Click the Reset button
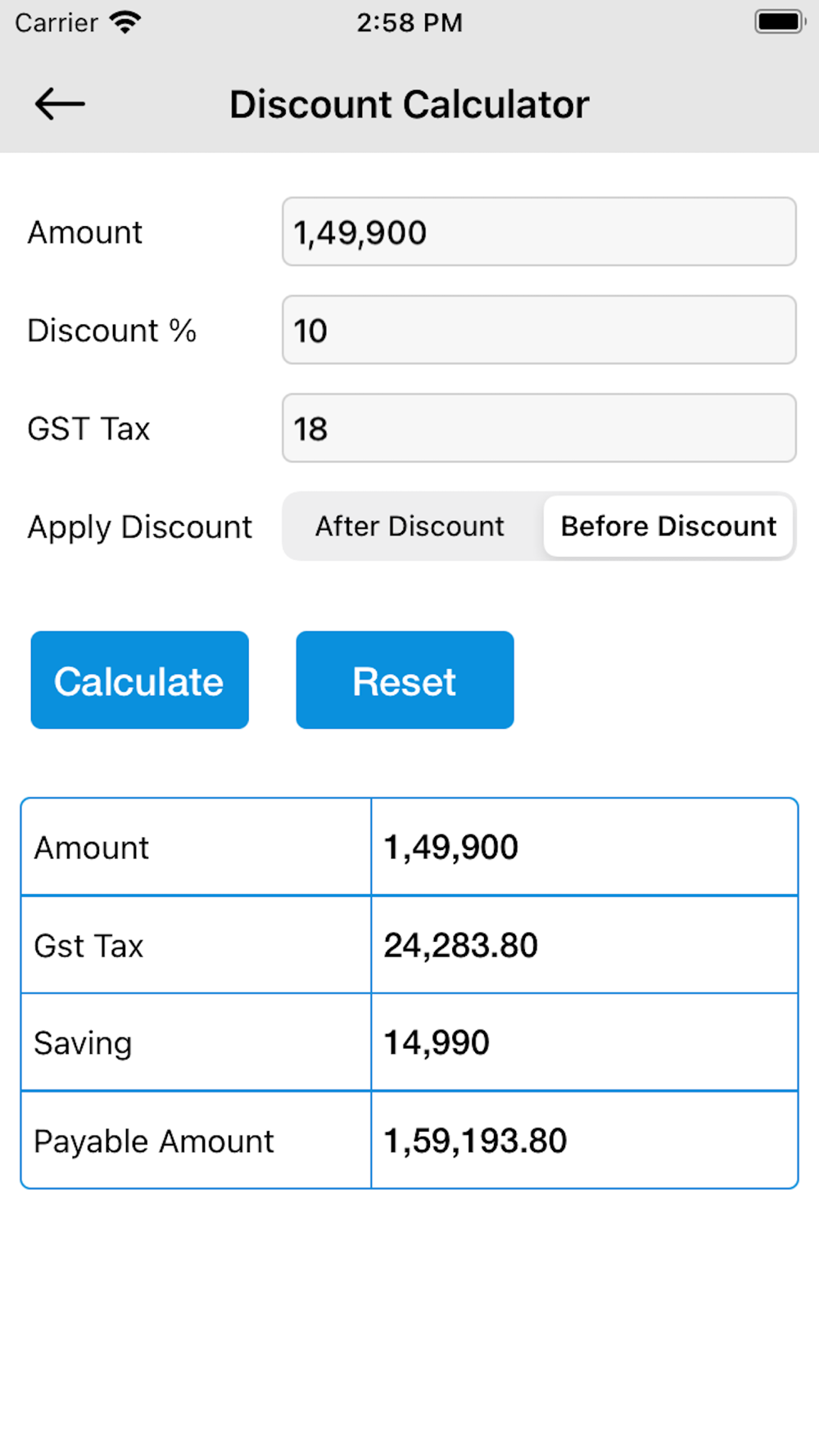This screenshot has height=1456, width=819. pyautogui.click(x=405, y=680)
